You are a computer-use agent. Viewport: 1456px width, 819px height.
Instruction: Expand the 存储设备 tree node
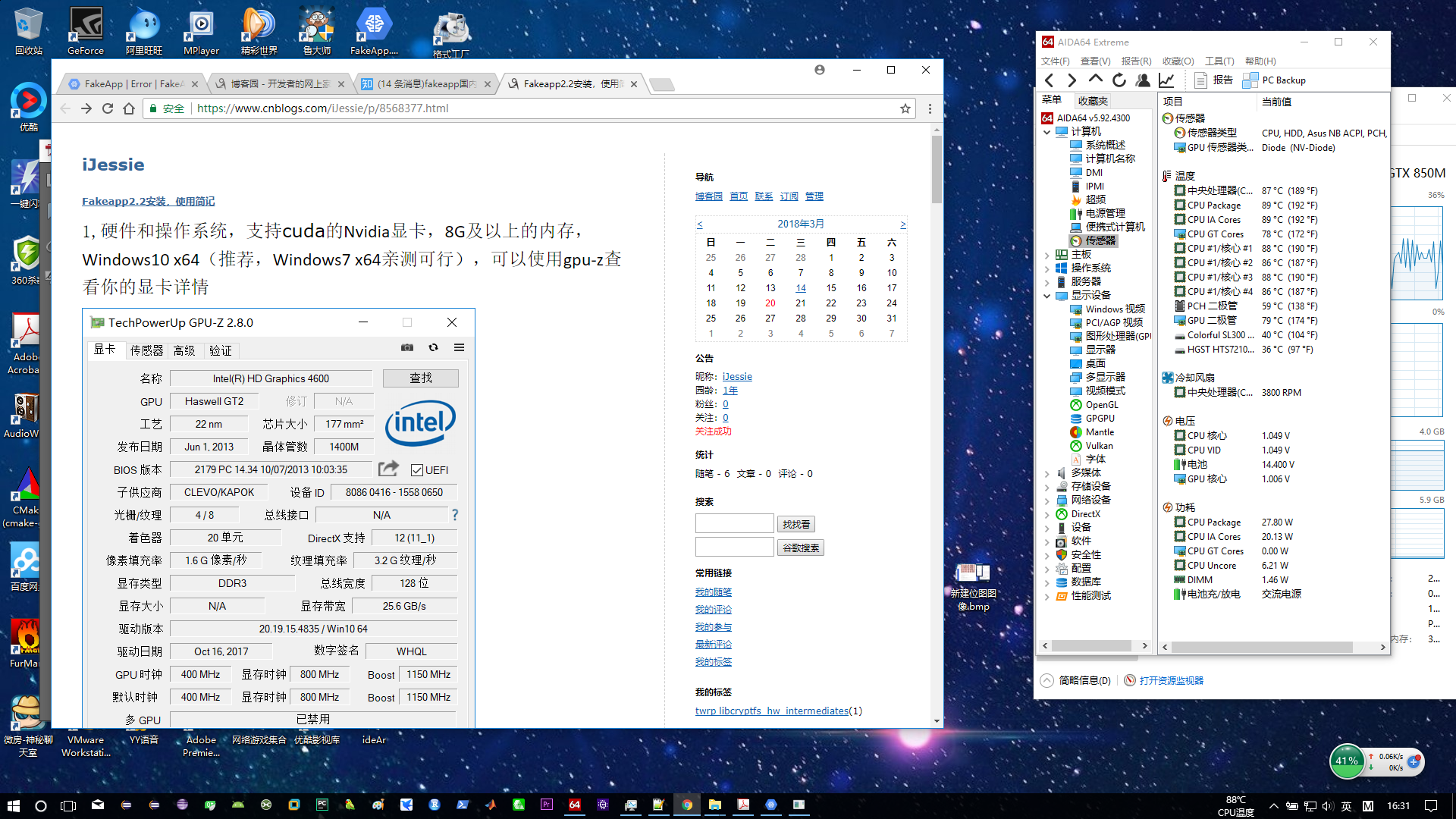click(x=1047, y=487)
